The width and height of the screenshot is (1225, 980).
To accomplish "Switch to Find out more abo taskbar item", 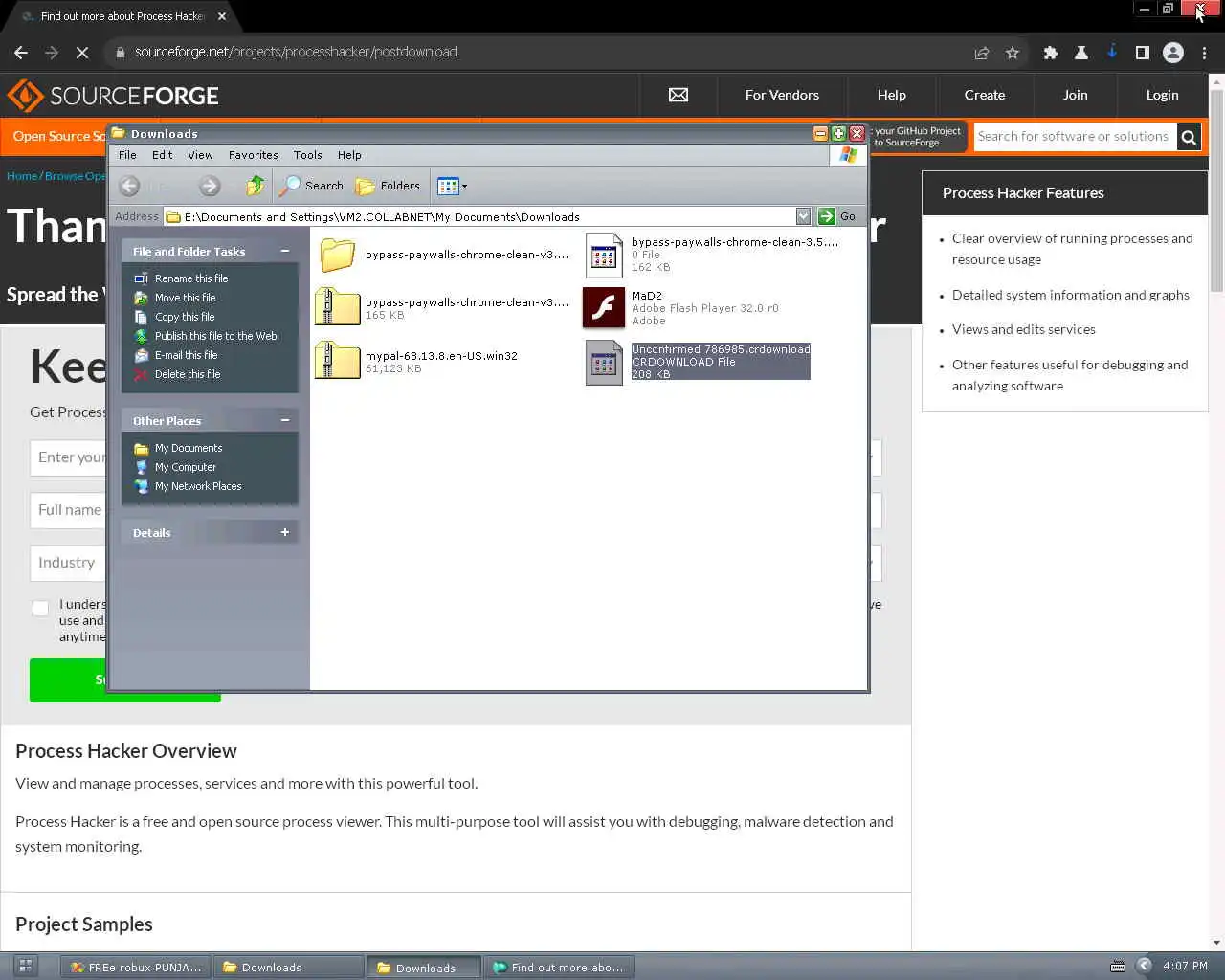I will click(x=558, y=968).
